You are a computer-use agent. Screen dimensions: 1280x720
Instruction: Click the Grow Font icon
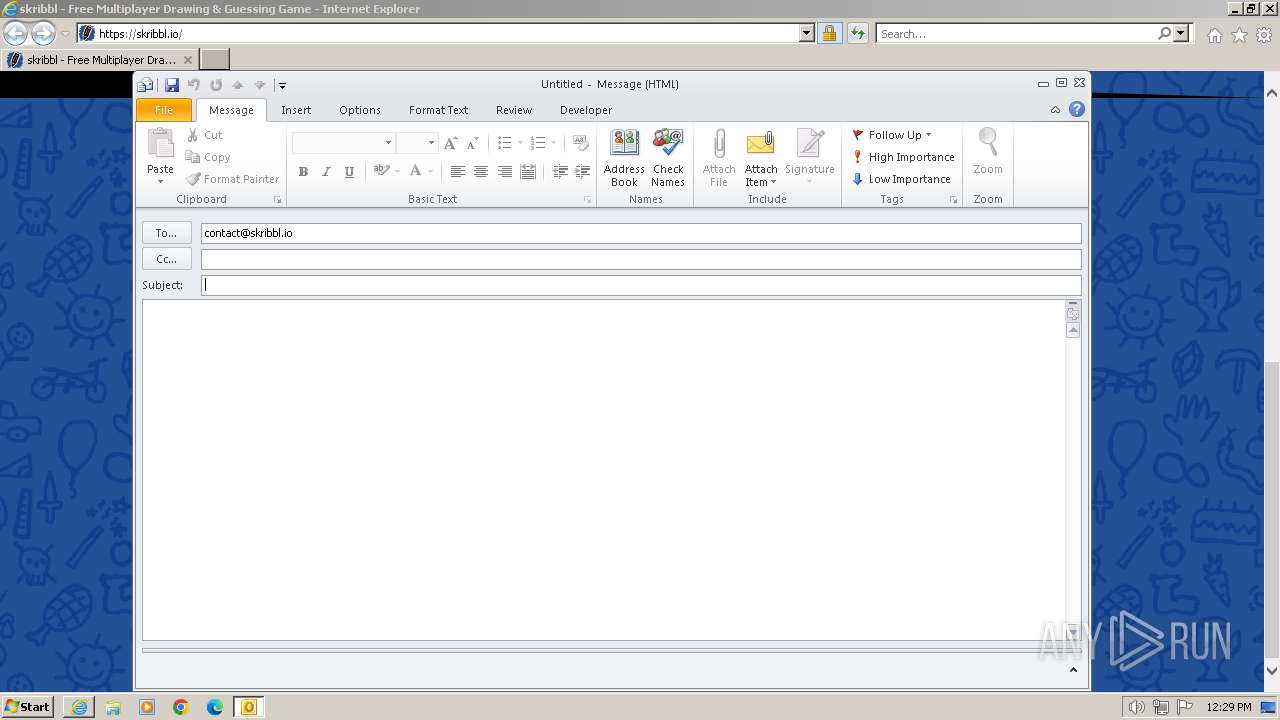click(450, 143)
